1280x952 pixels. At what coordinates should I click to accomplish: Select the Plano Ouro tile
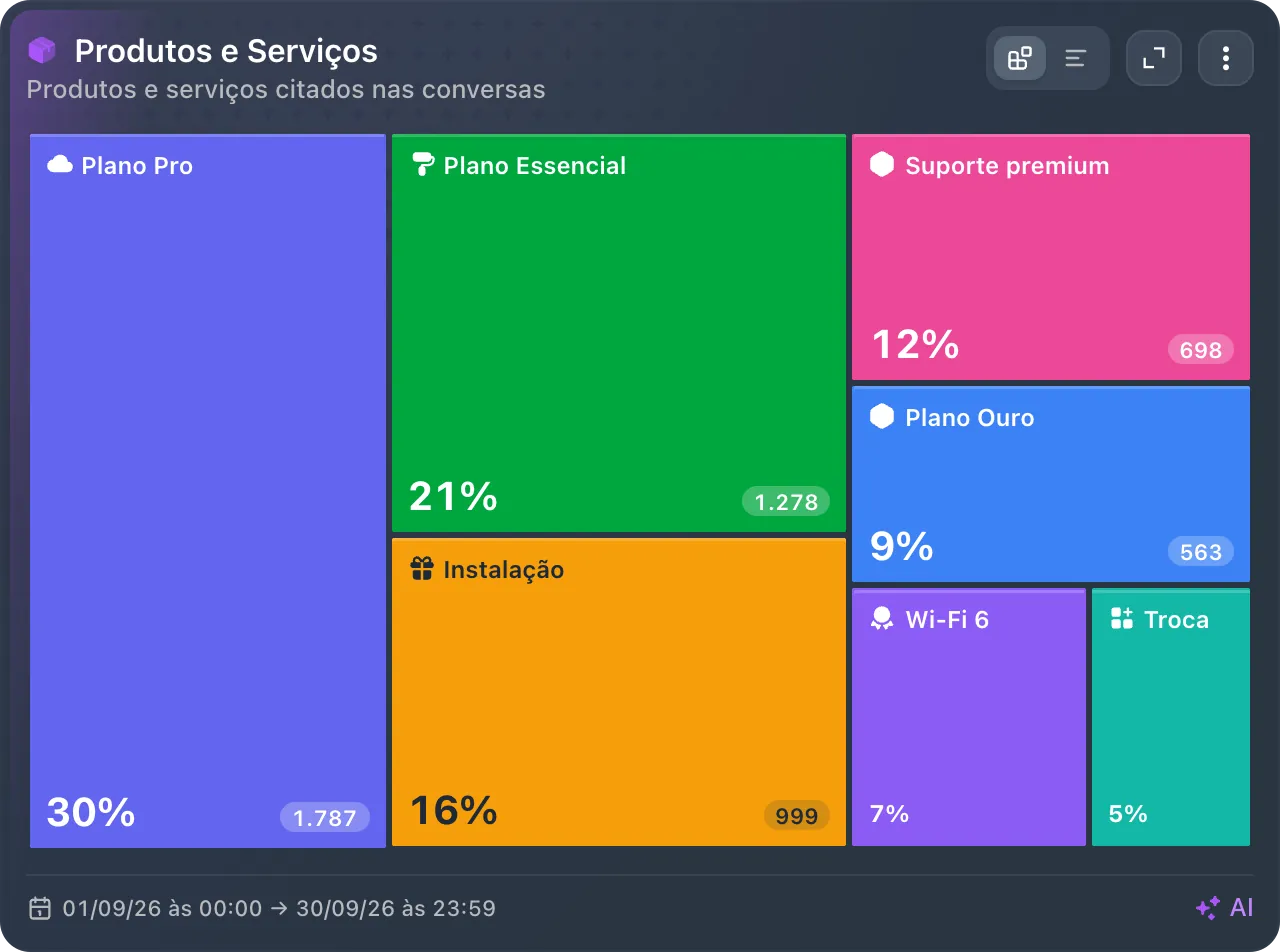[x=1051, y=484]
